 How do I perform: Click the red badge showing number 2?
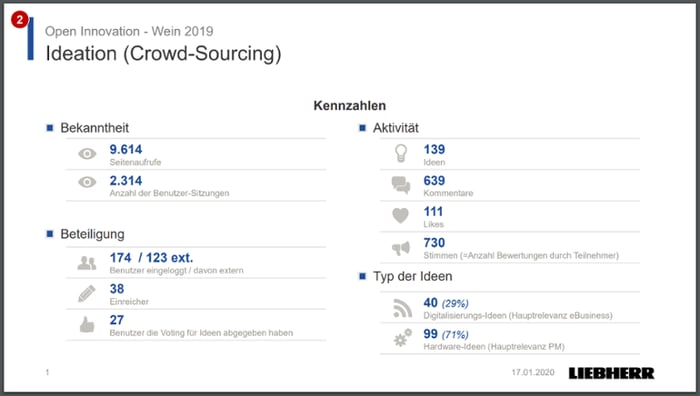(20, 20)
